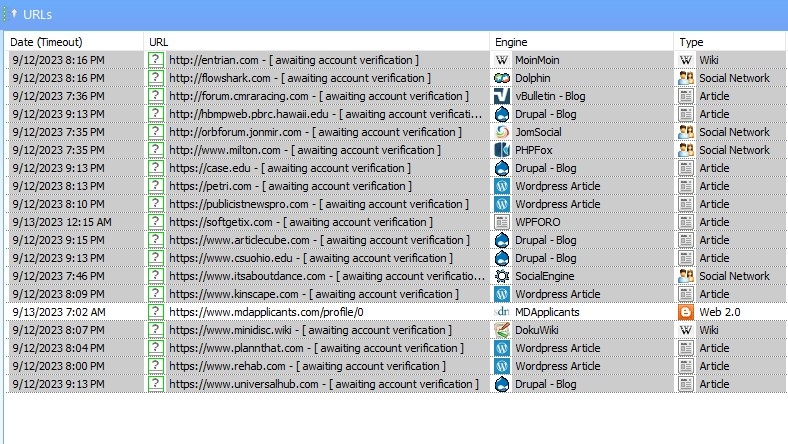Select the www.kinscape.com URL entry

coord(314,294)
